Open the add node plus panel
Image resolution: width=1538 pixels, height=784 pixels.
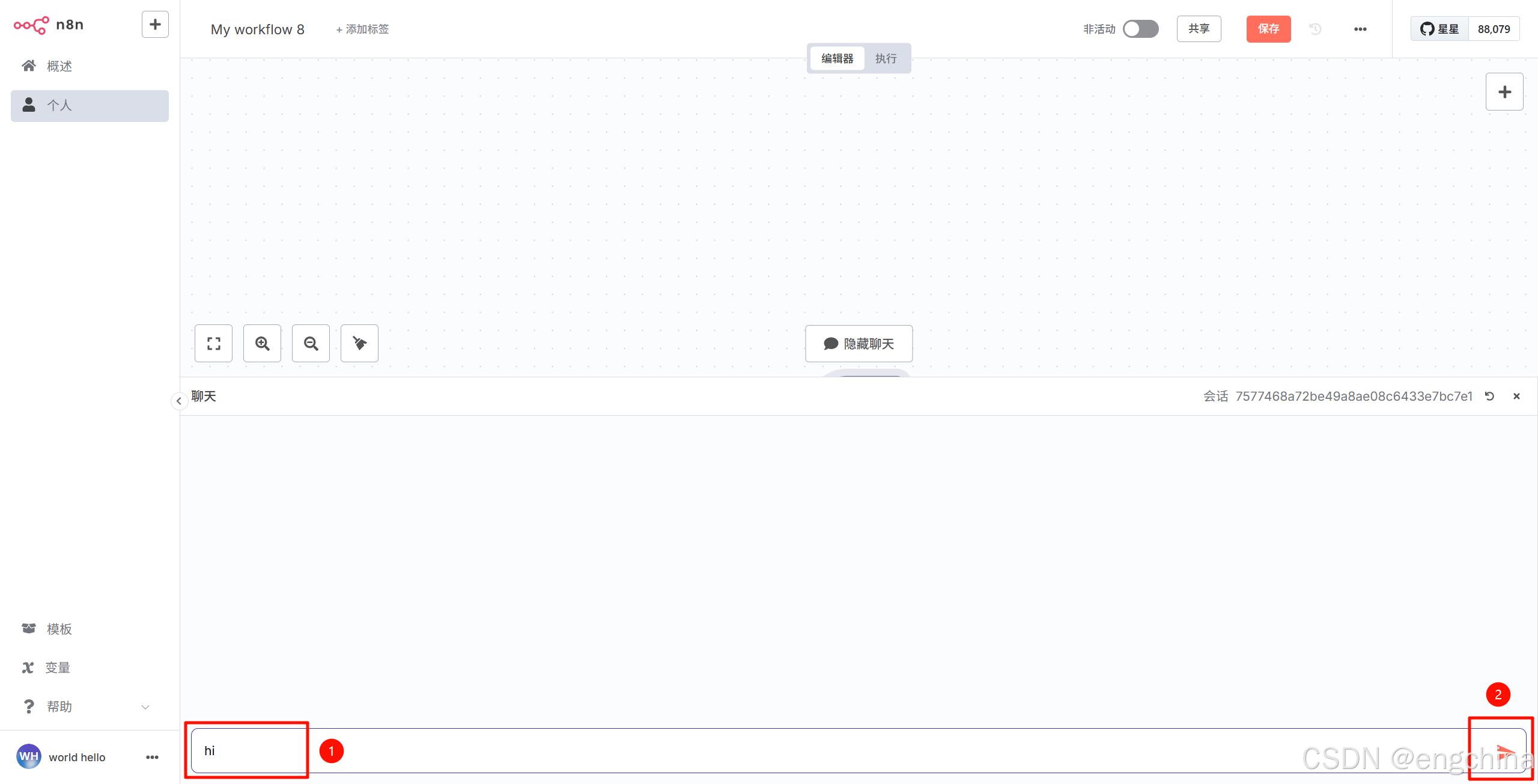point(1504,92)
